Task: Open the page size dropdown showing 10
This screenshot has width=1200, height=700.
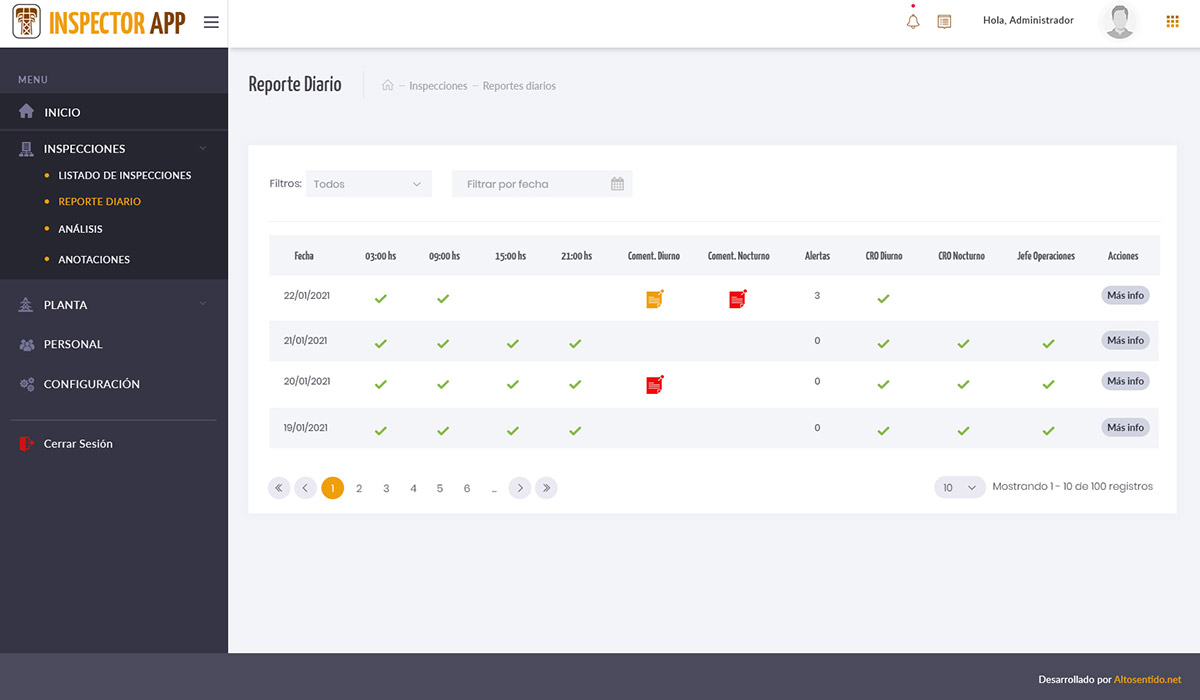Action: pos(959,487)
